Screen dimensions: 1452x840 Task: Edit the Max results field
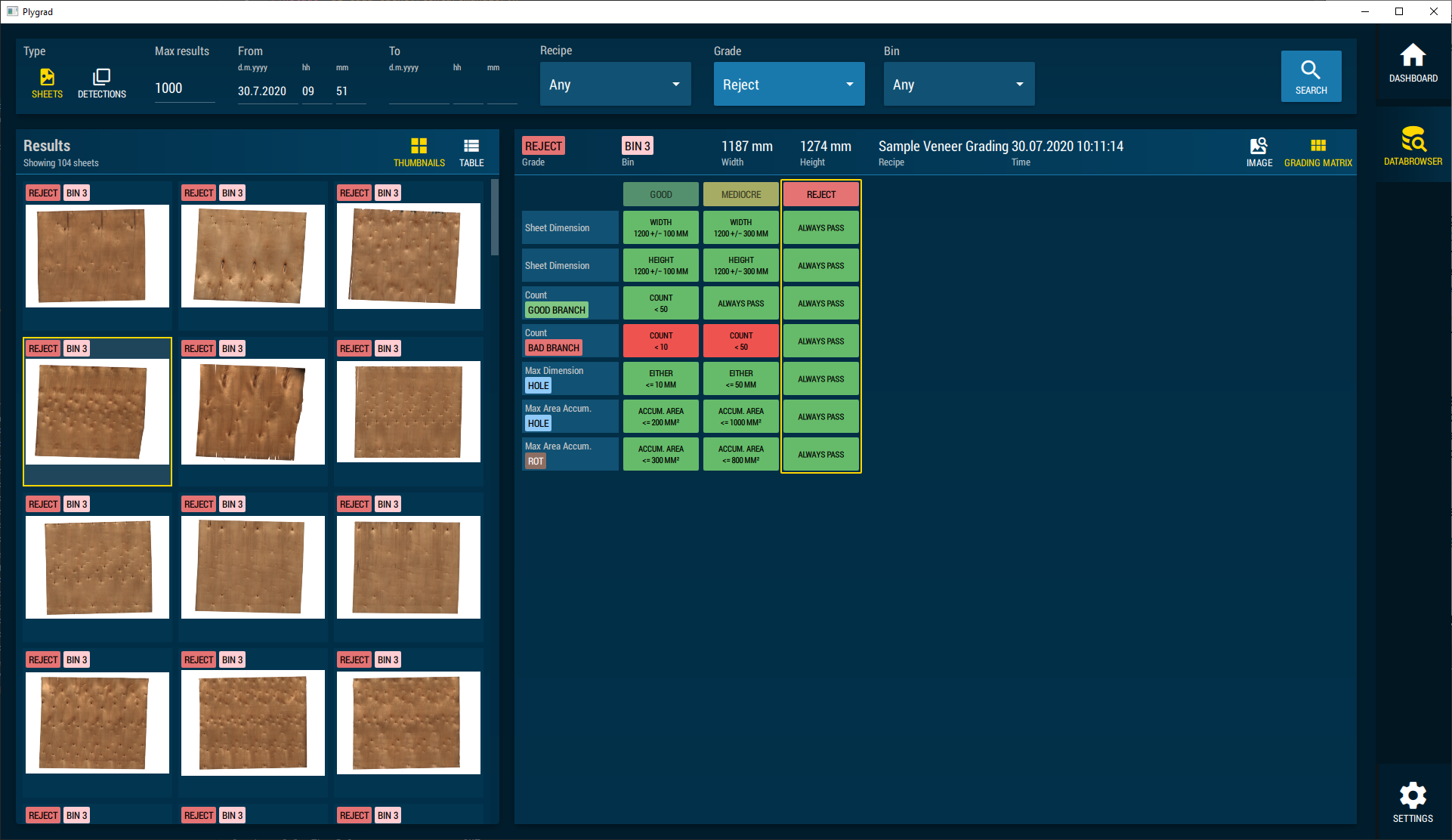[184, 88]
